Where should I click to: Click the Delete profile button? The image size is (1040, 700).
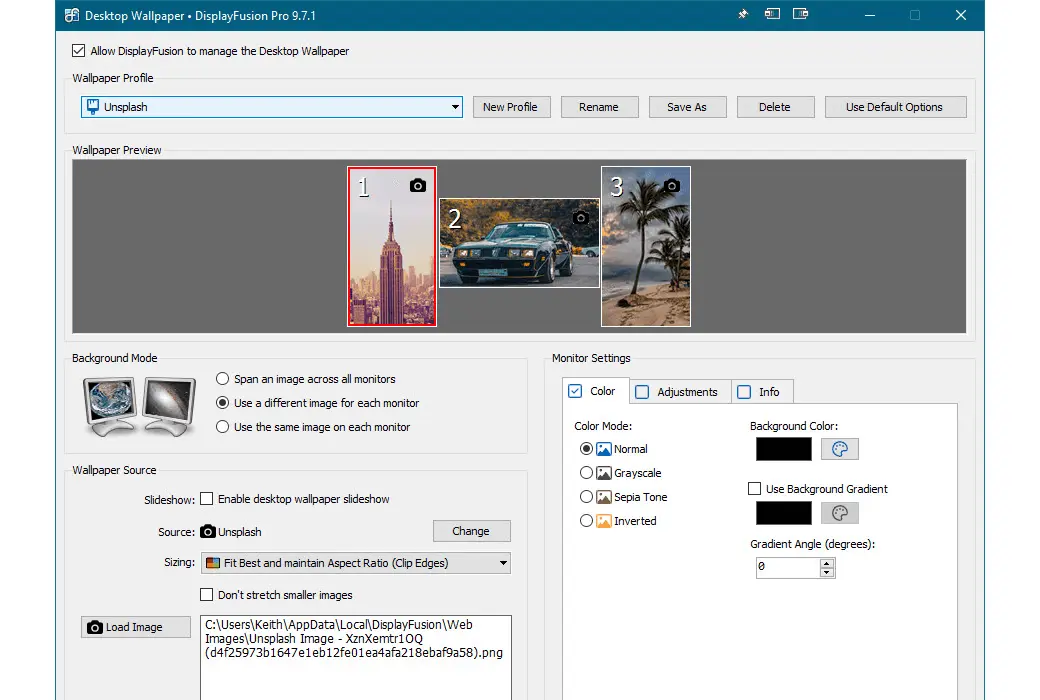[775, 107]
